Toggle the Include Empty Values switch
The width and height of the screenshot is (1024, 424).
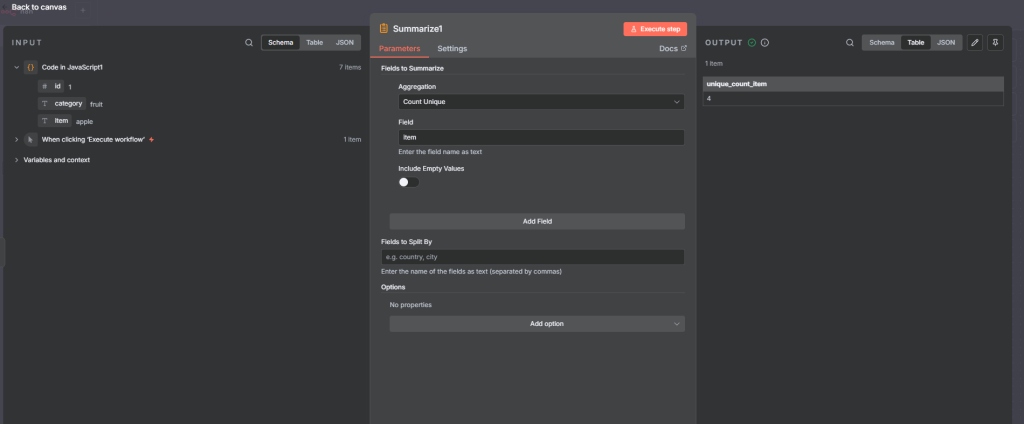[x=408, y=181]
